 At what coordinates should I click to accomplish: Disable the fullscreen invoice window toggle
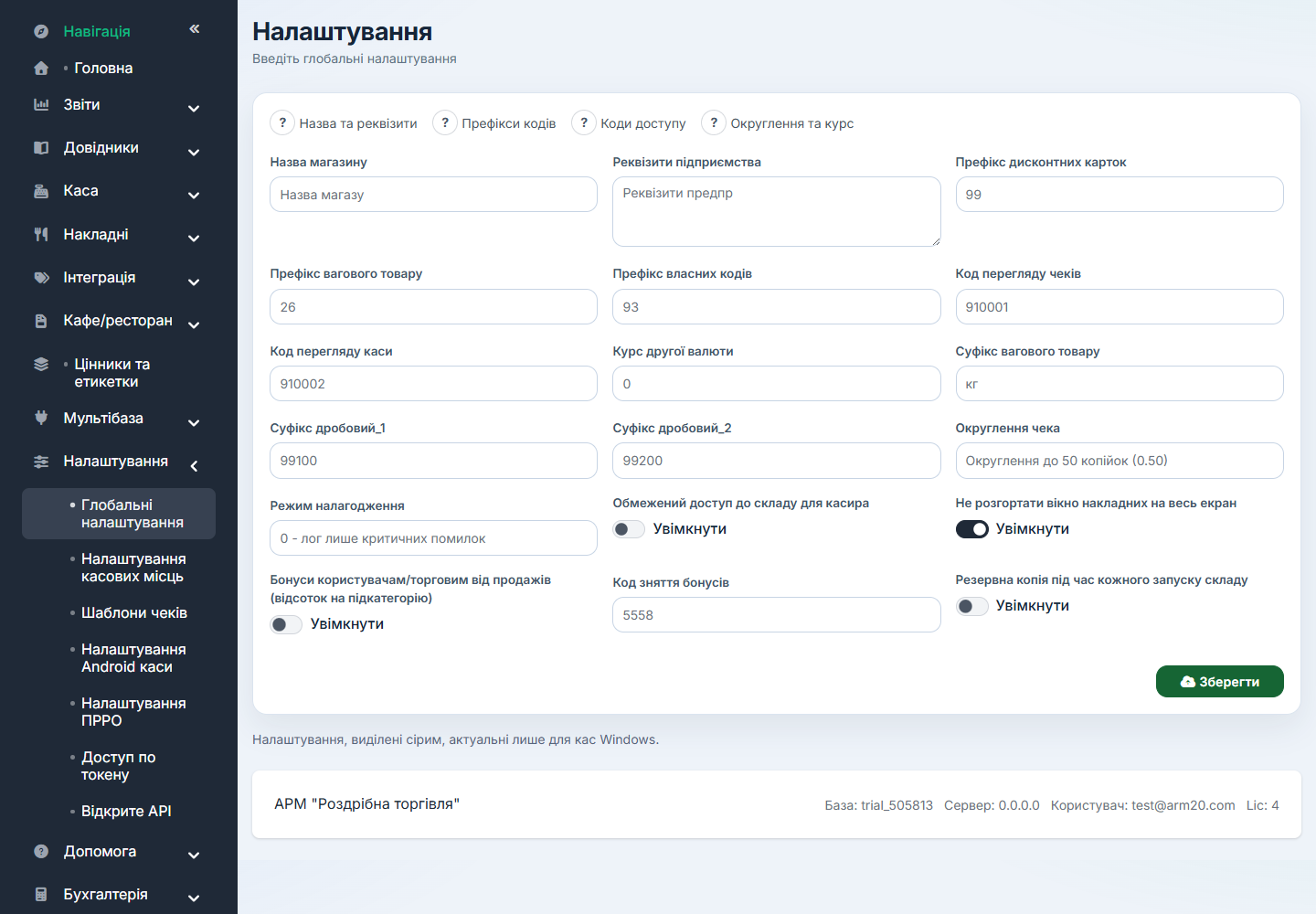pyautogui.click(x=972, y=529)
